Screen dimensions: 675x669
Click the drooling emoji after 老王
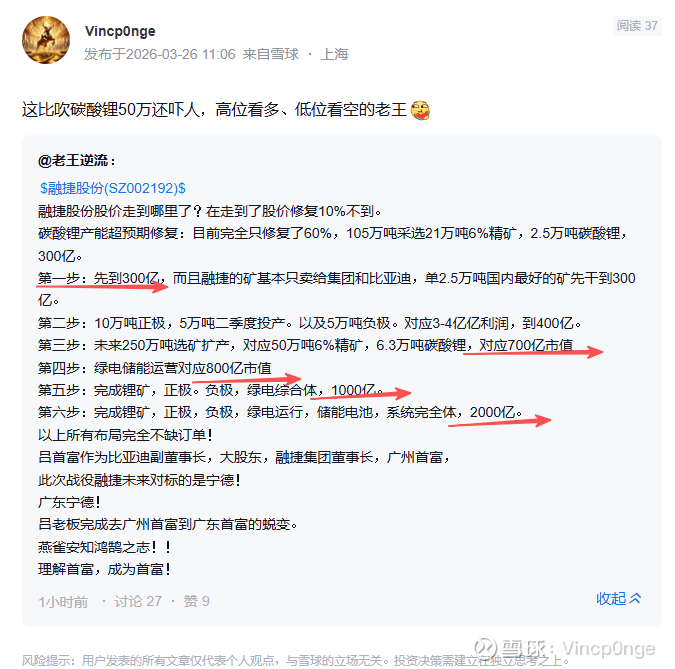[420, 110]
